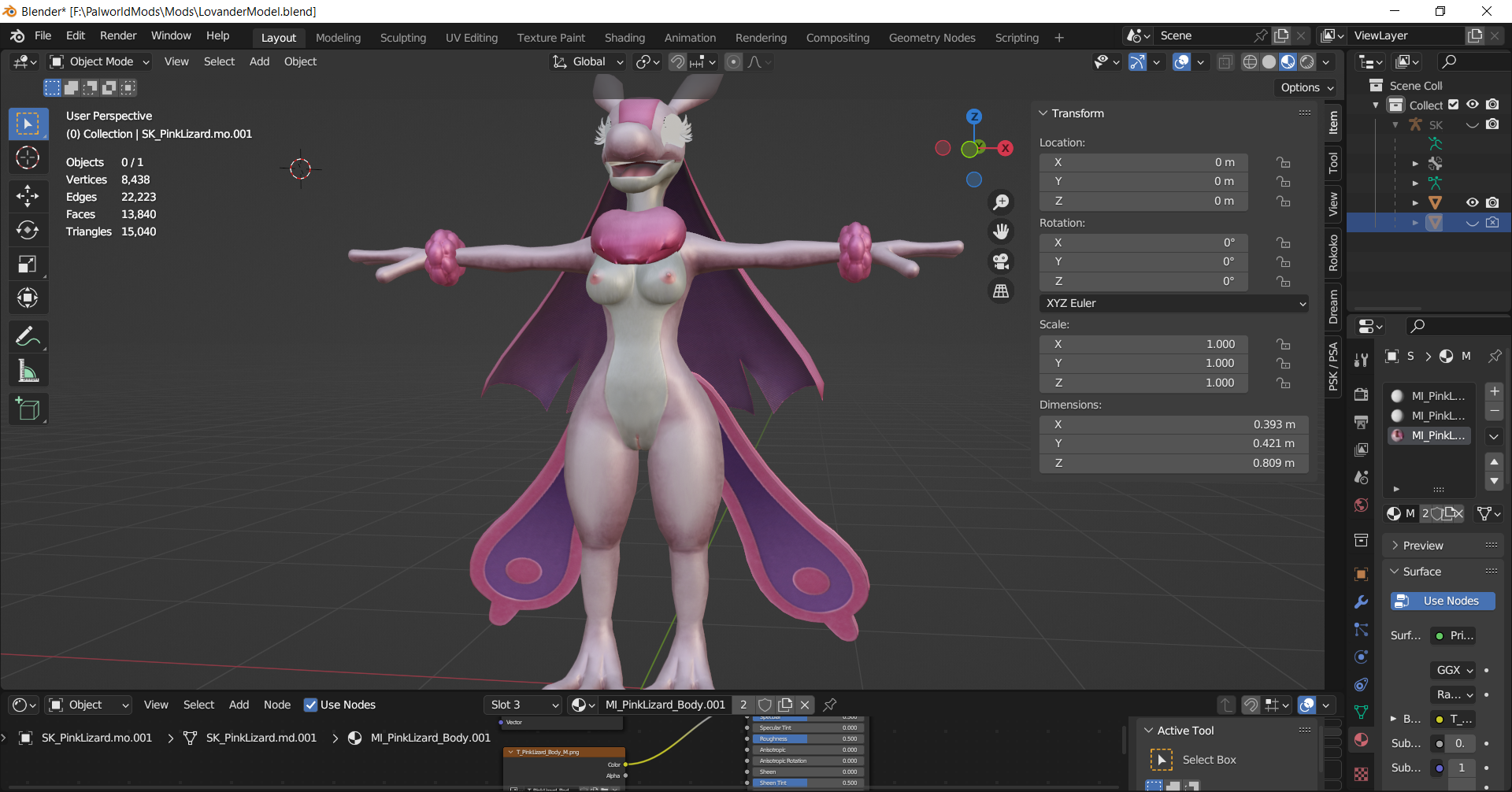The width and height of the screenshot is (1512, 792).
Task: Edit the Dimensions Z field 0.809 m
Action: point(1173,463)
